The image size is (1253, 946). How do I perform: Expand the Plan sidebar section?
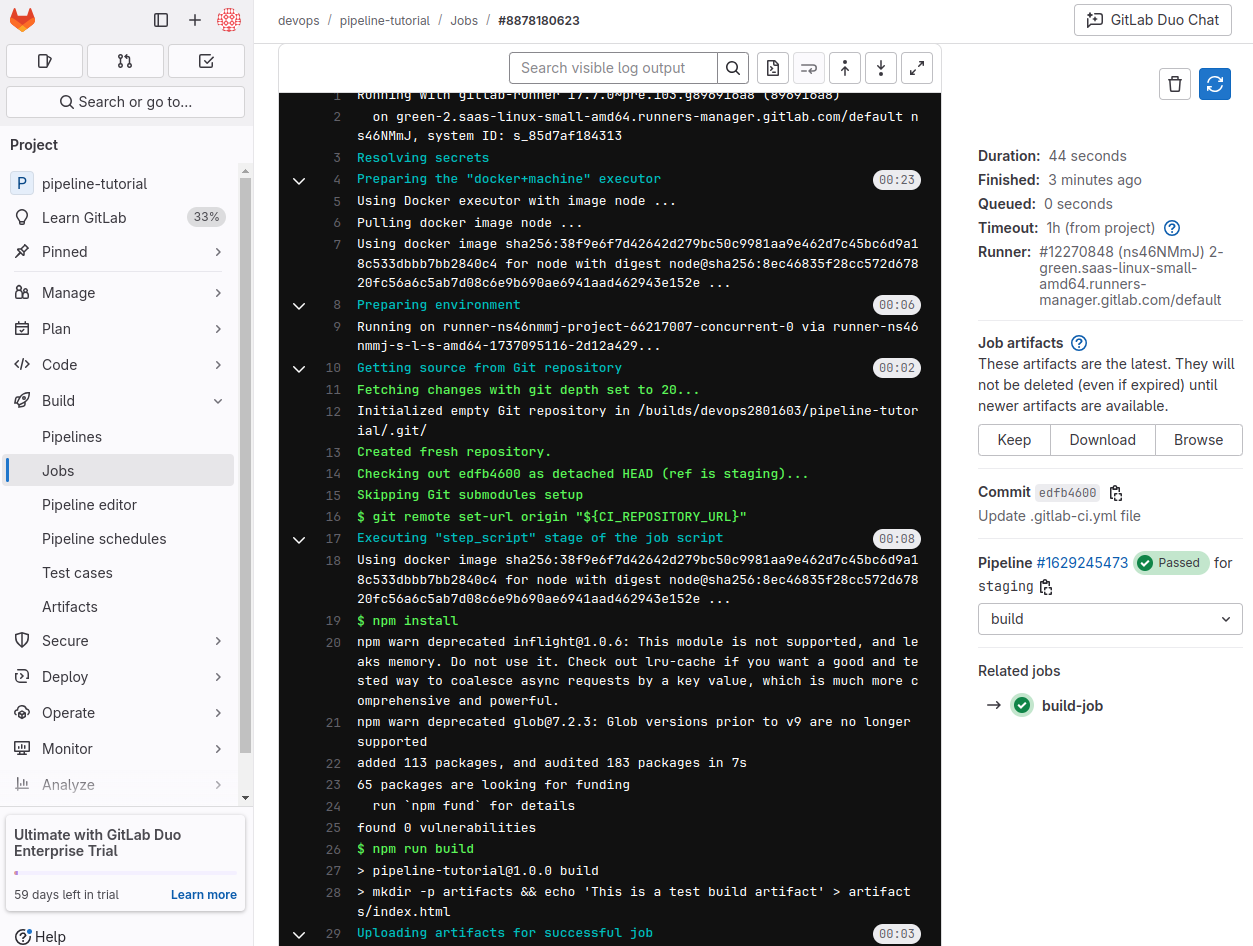click(120, 329)
